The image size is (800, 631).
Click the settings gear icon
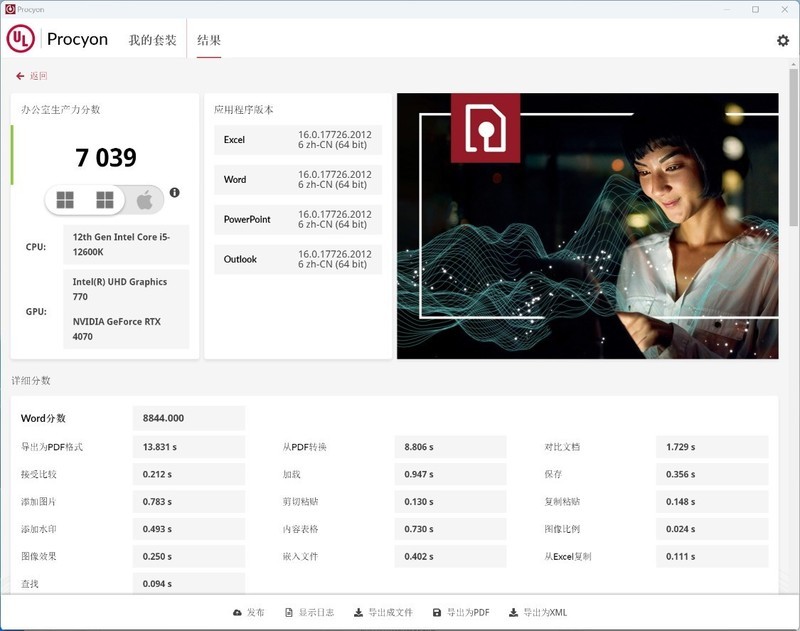(782, 39)
